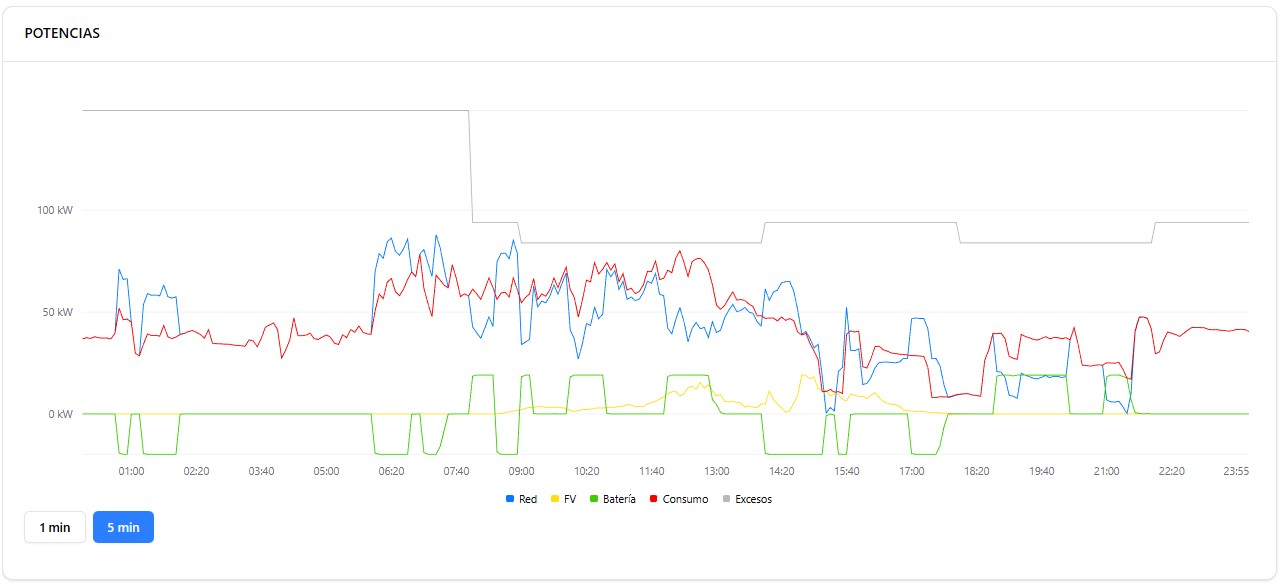This screenshot has width=1280, height=584.
Task: Click the 0 kW y-axis label
Action: [59, 414]
